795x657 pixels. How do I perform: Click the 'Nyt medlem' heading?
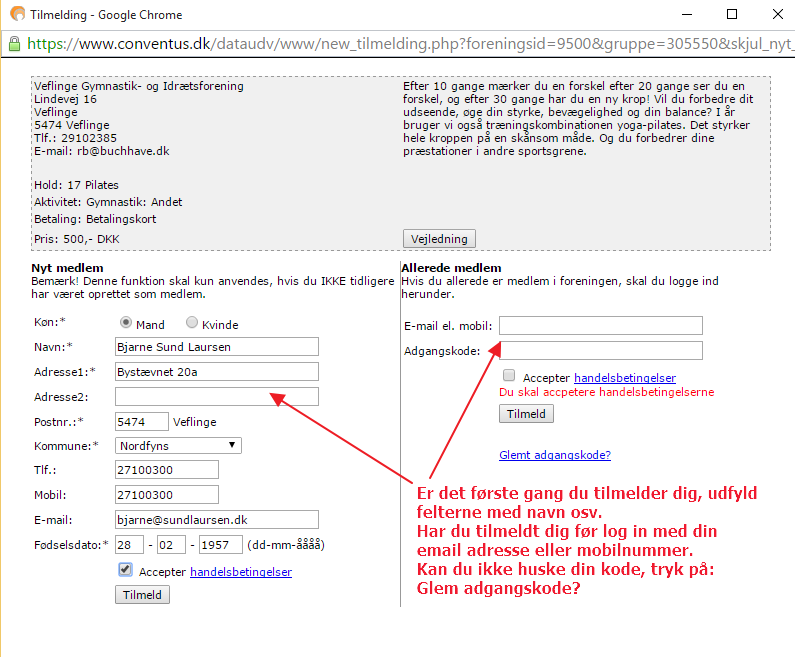67,268
